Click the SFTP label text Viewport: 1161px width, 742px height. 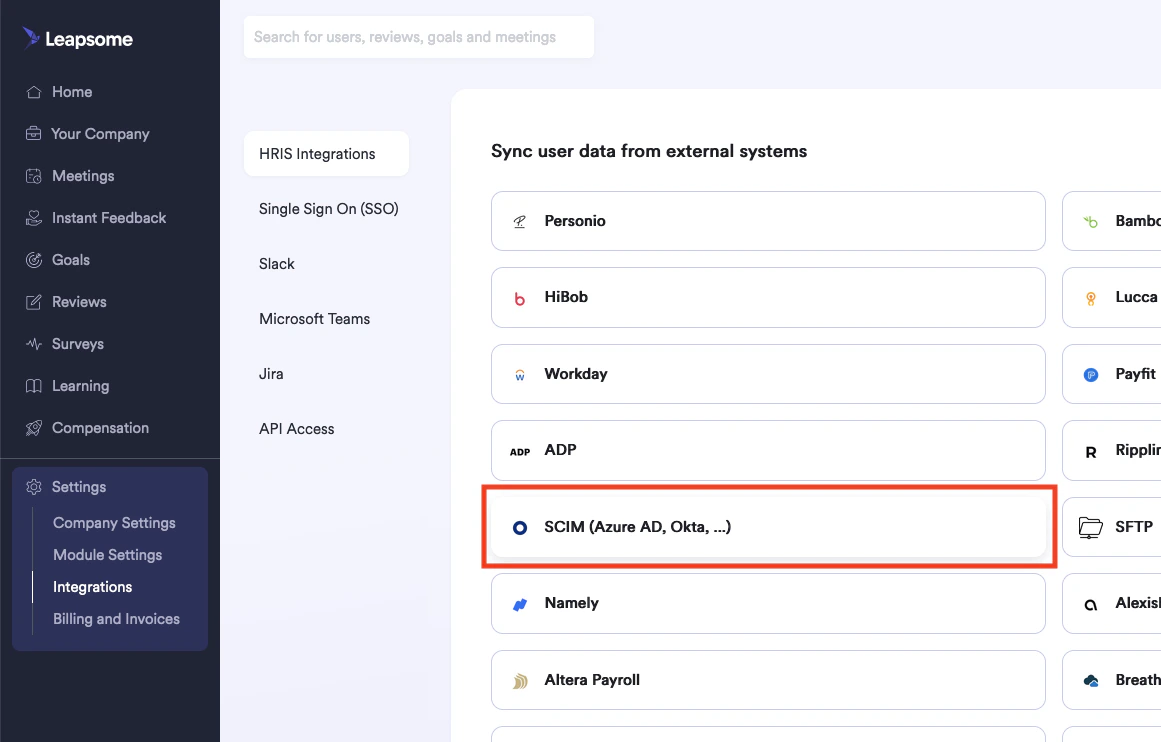(x=1134, y=527)
